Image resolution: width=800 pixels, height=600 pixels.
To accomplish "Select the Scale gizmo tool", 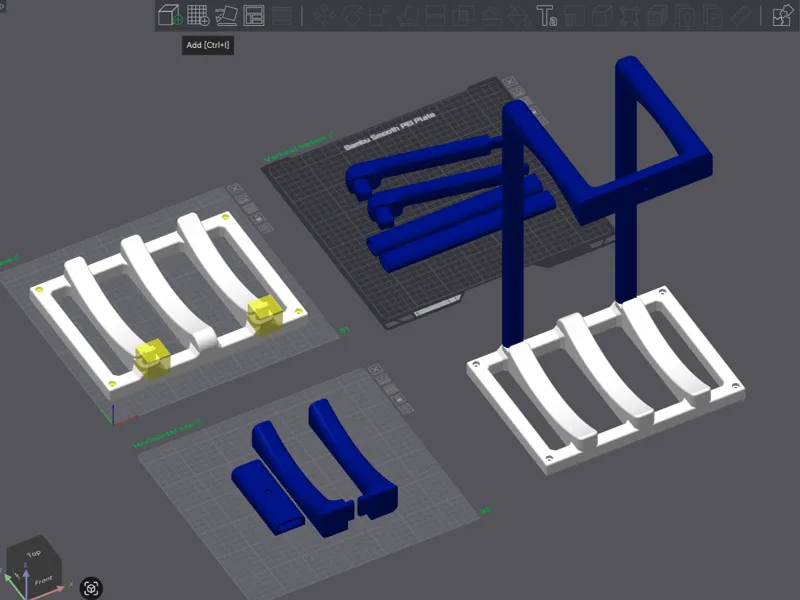I will point(380,15).
